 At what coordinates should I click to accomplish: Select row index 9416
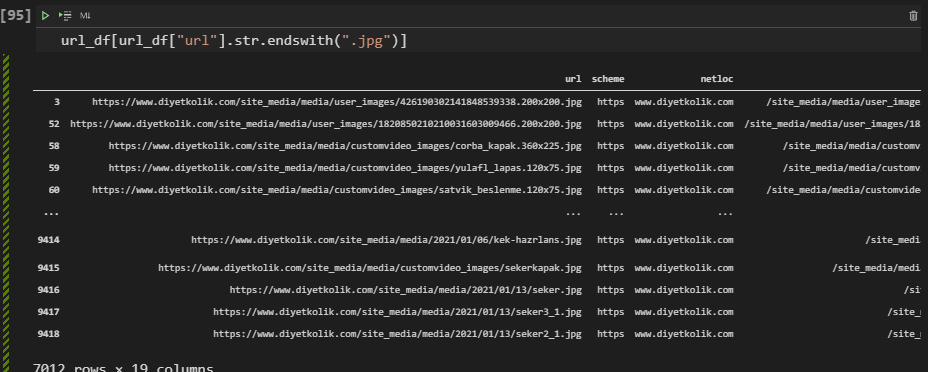click(x=48, y=290)
